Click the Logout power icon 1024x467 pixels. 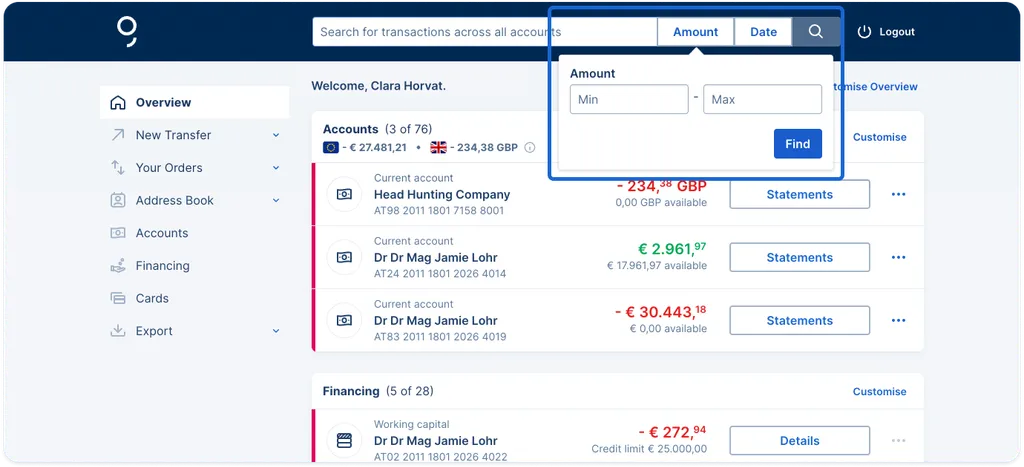click(865, 32)
